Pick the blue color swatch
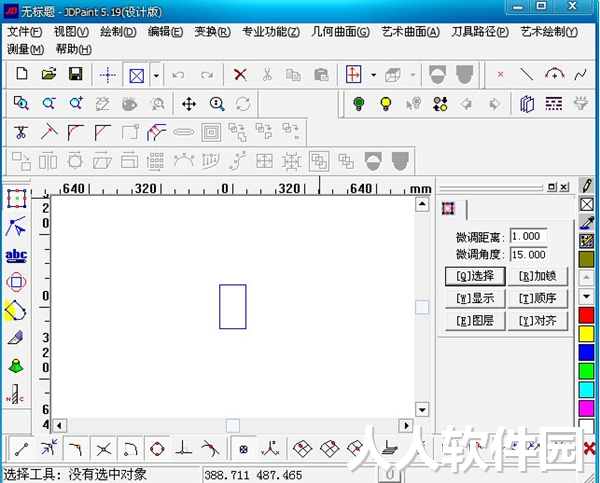This screenshot has height=483, width=600. pos(586,352)
